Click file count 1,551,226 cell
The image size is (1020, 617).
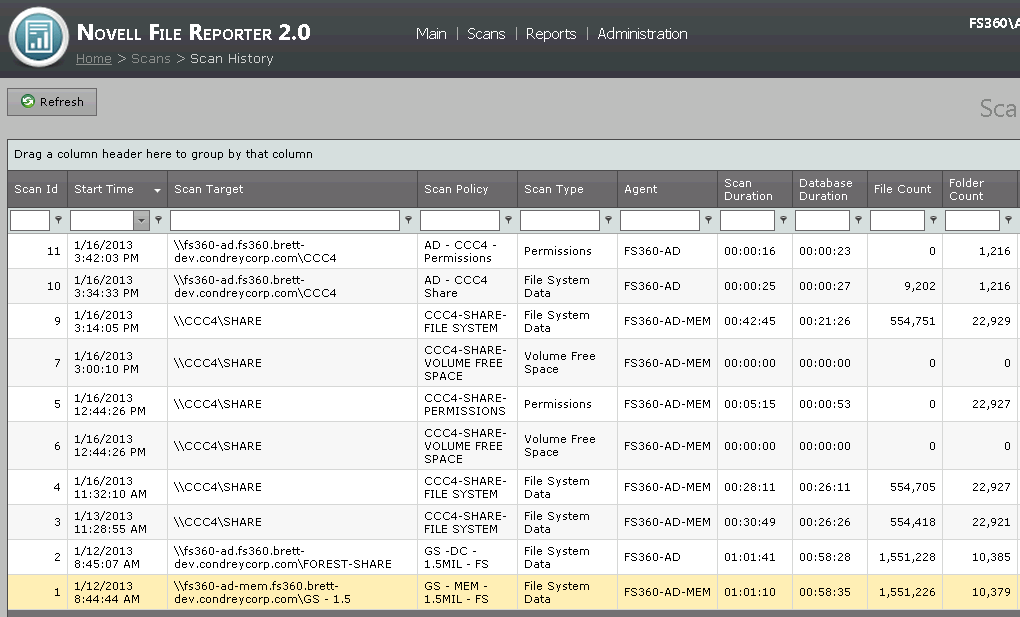907,593
